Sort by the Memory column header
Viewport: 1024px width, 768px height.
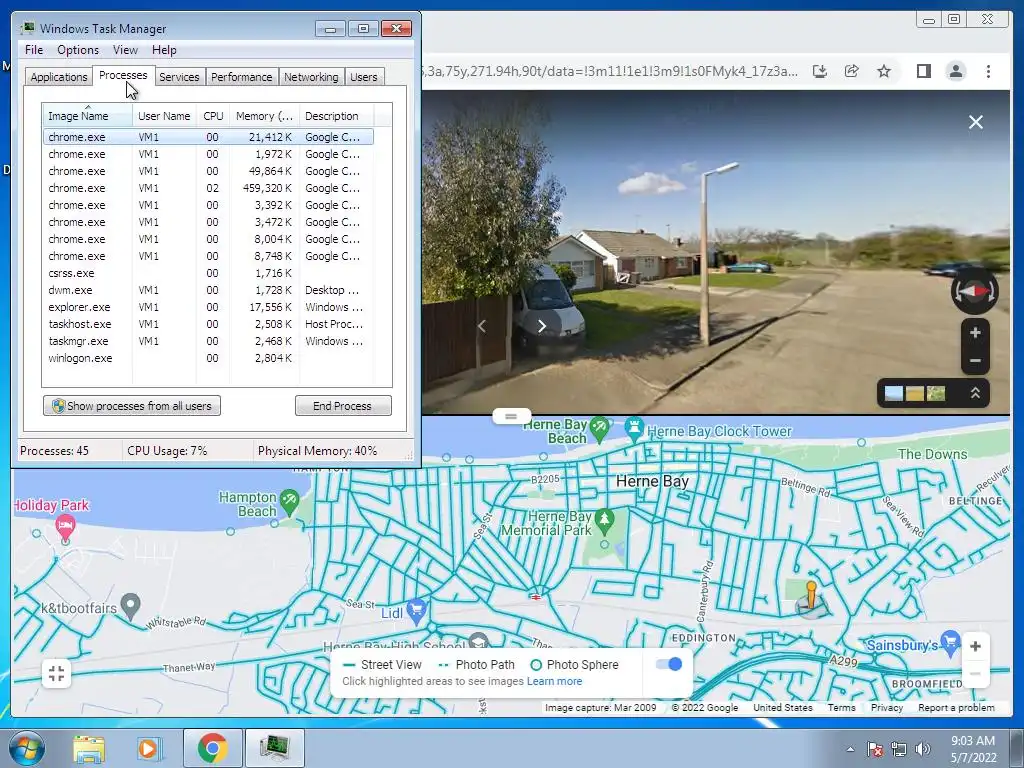(264, 116)
